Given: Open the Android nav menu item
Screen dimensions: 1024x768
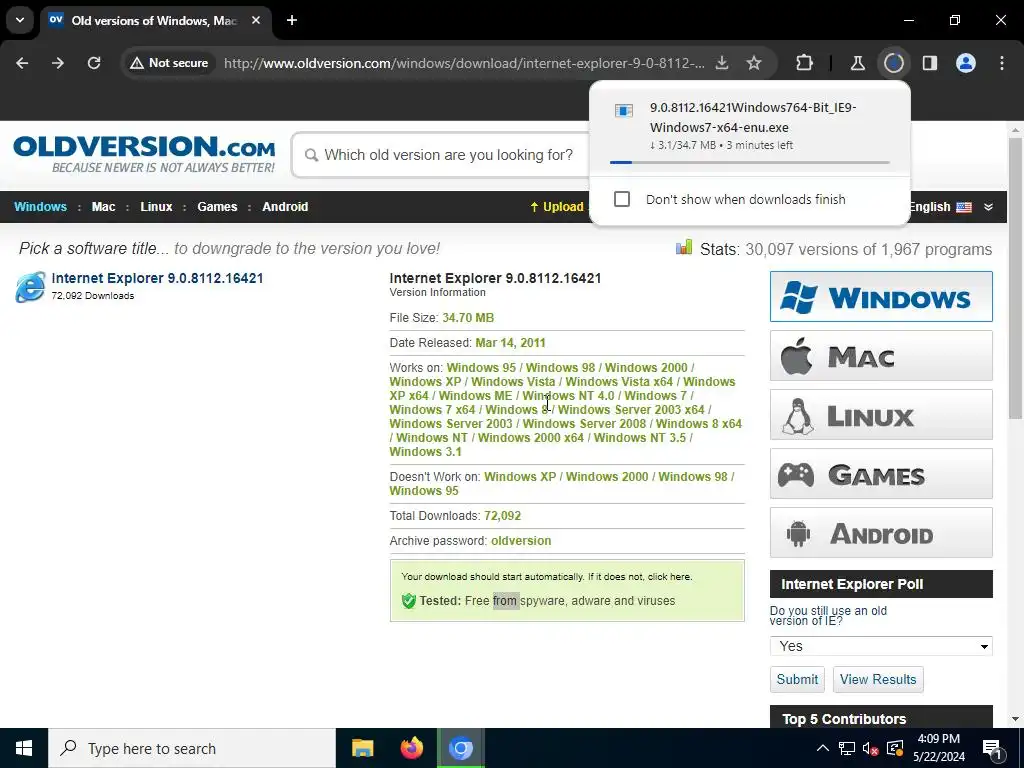Looking at the screenshot, I should click(285, 207).
